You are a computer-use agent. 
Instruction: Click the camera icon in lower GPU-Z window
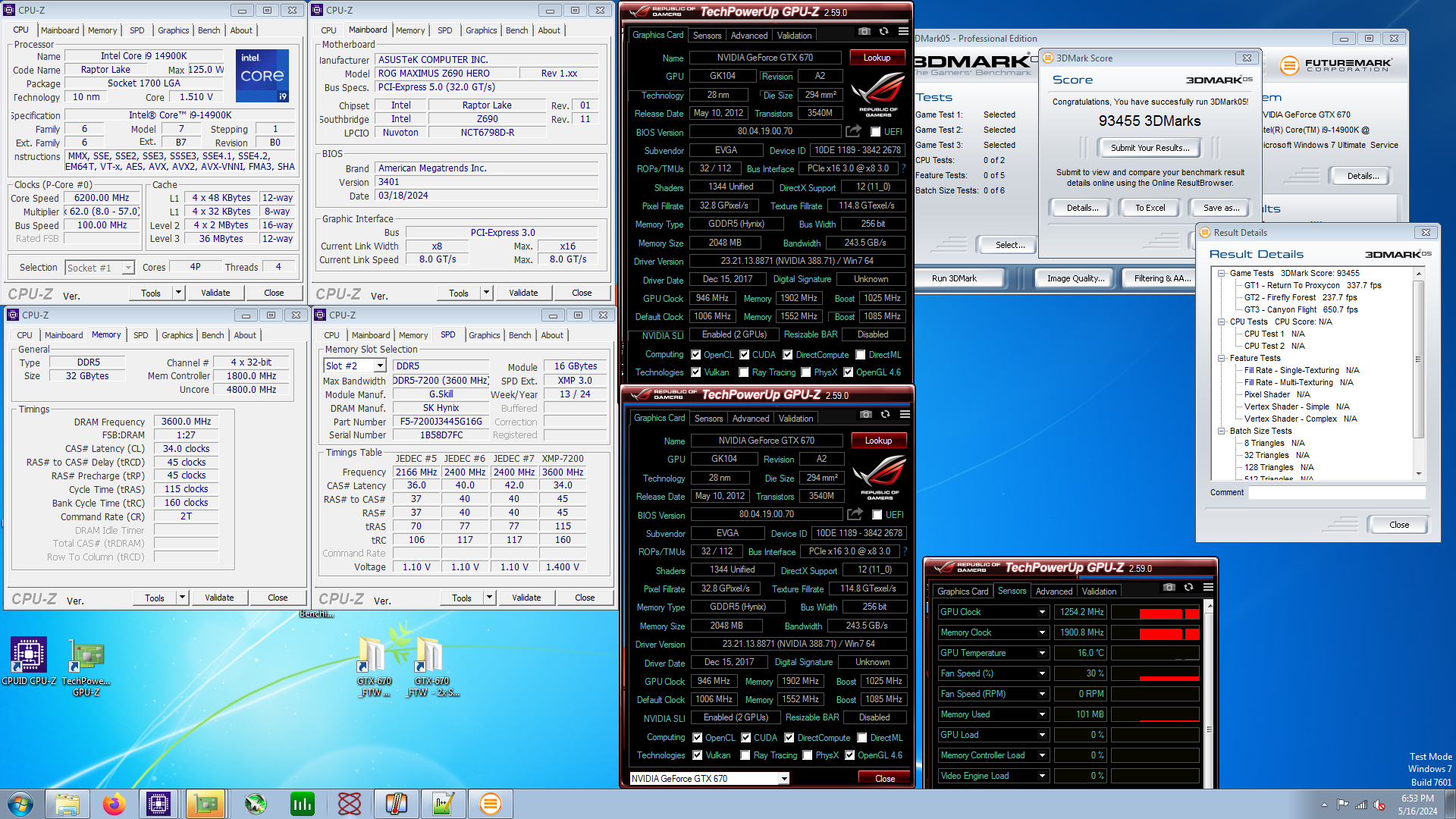(866, 414)
